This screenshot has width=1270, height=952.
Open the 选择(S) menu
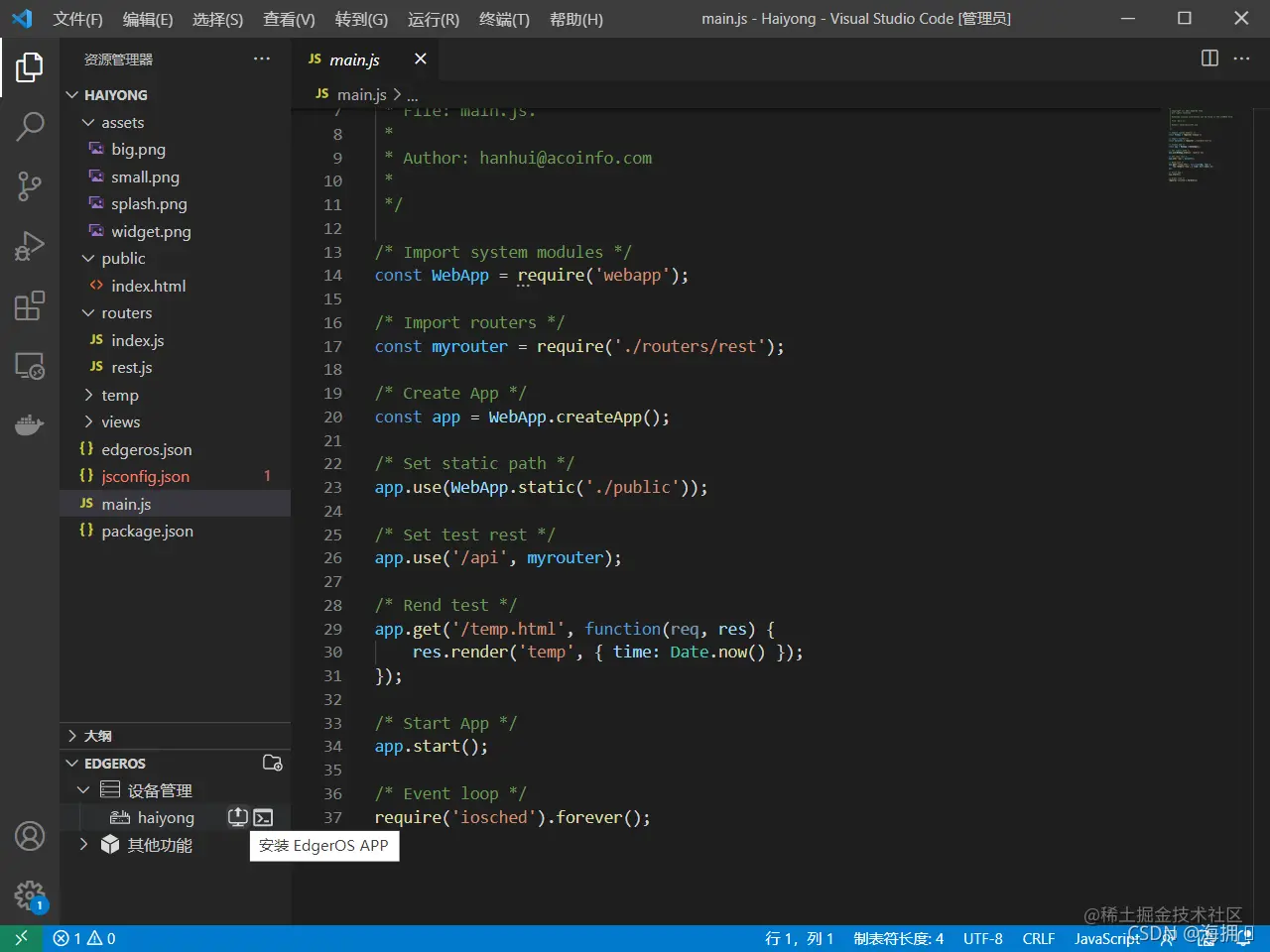coord(217,19)
